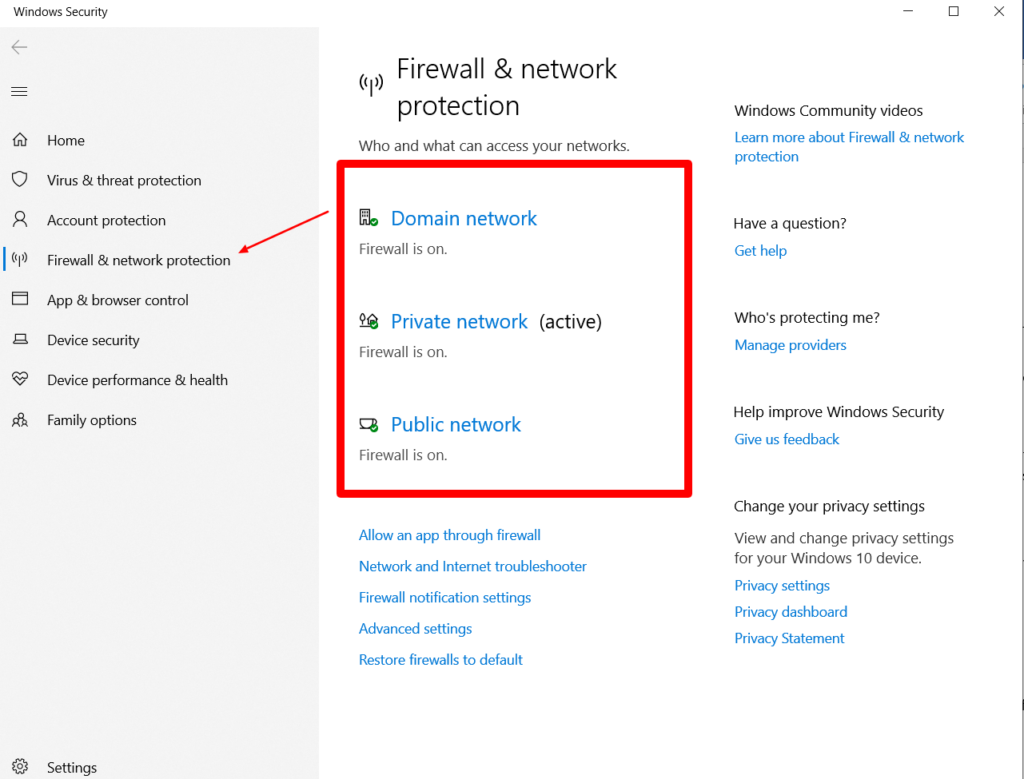
Task: Click the Home house icon in sidebar
Action: click(21, 140)
